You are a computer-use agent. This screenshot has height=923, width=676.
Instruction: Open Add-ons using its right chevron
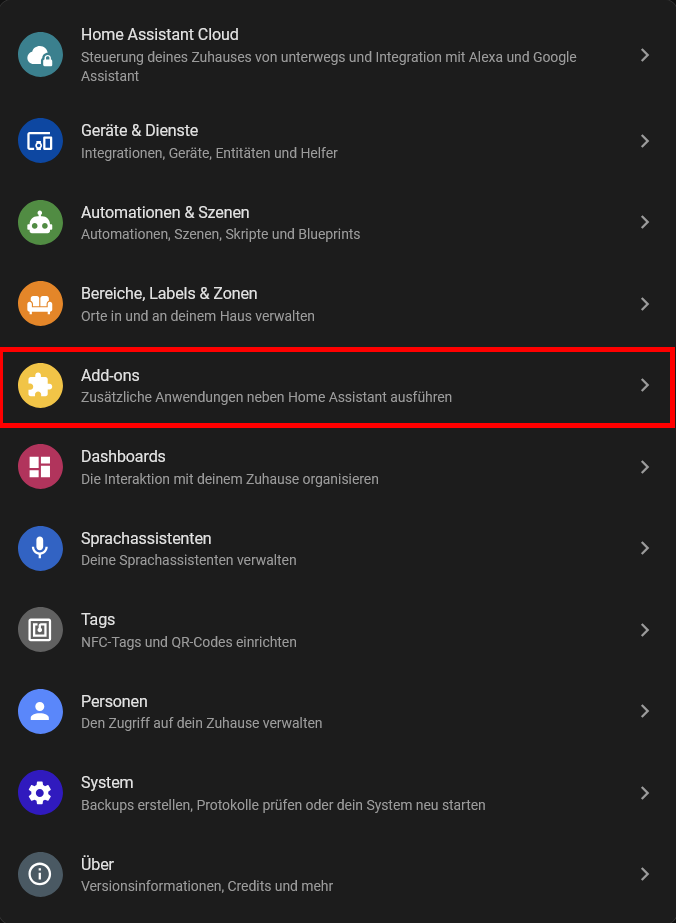pyautogui.click(x=645, y=385)
